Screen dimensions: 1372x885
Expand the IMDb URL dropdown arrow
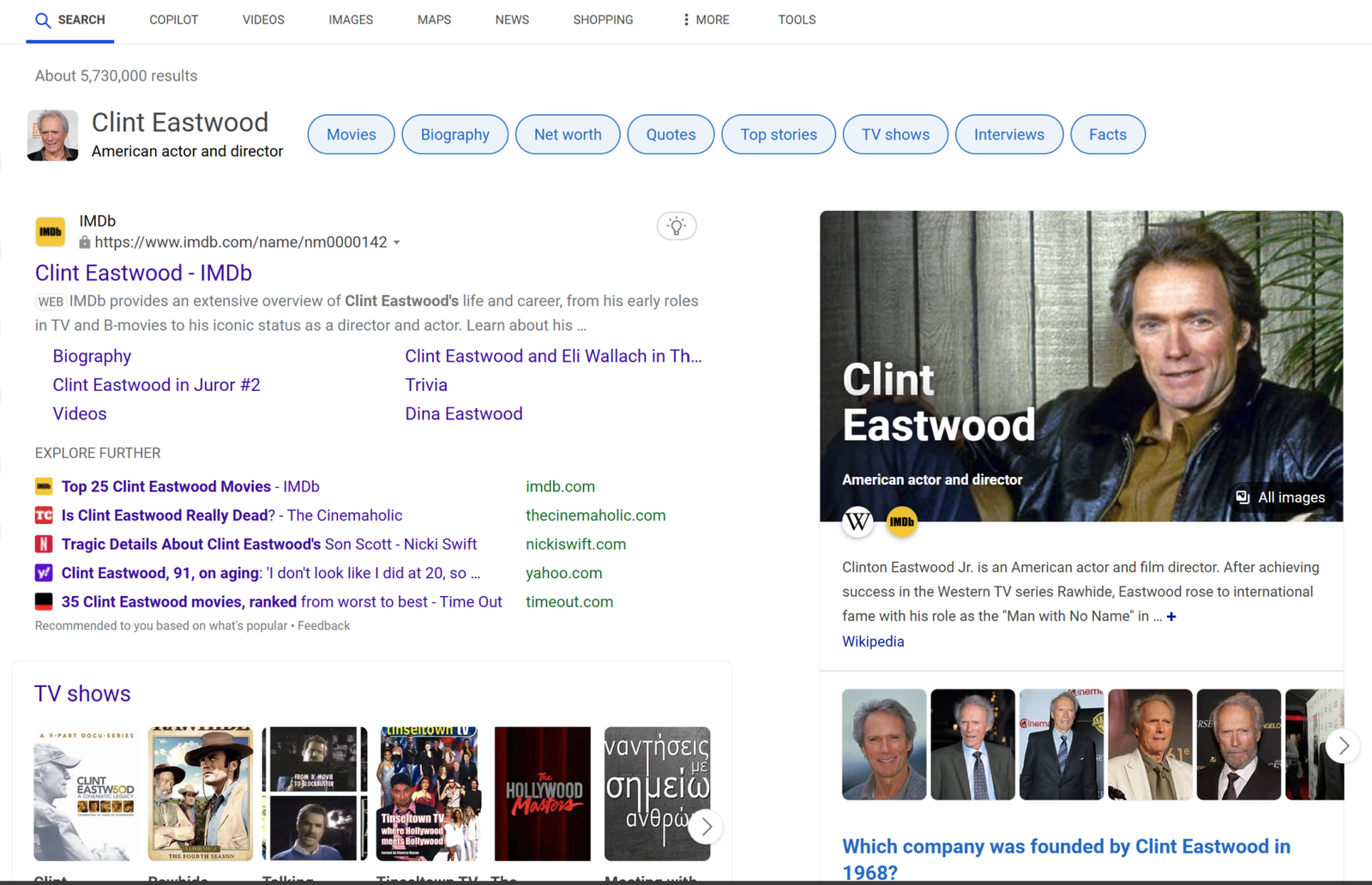(x=397, y=243)
